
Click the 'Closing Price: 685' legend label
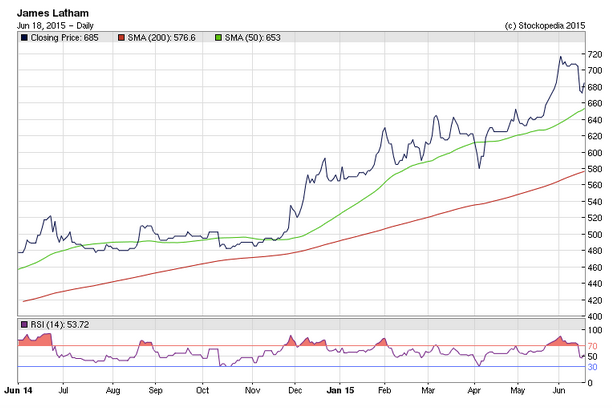64,38
